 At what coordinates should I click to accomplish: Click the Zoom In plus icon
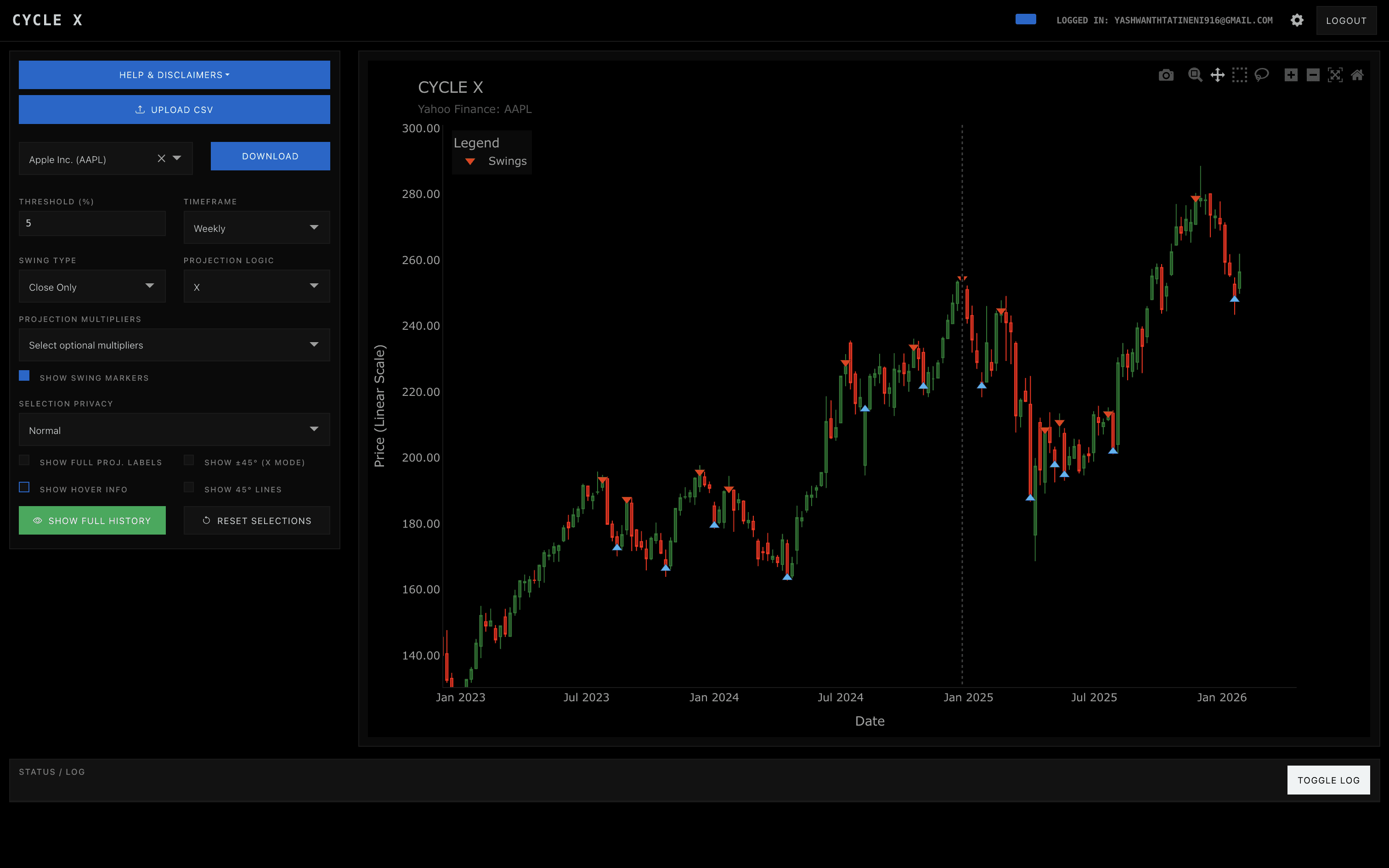(1291, 75)
